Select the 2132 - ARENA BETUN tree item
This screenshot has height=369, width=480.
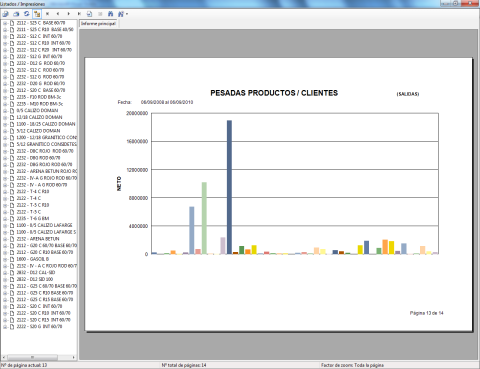pos(38,239)
